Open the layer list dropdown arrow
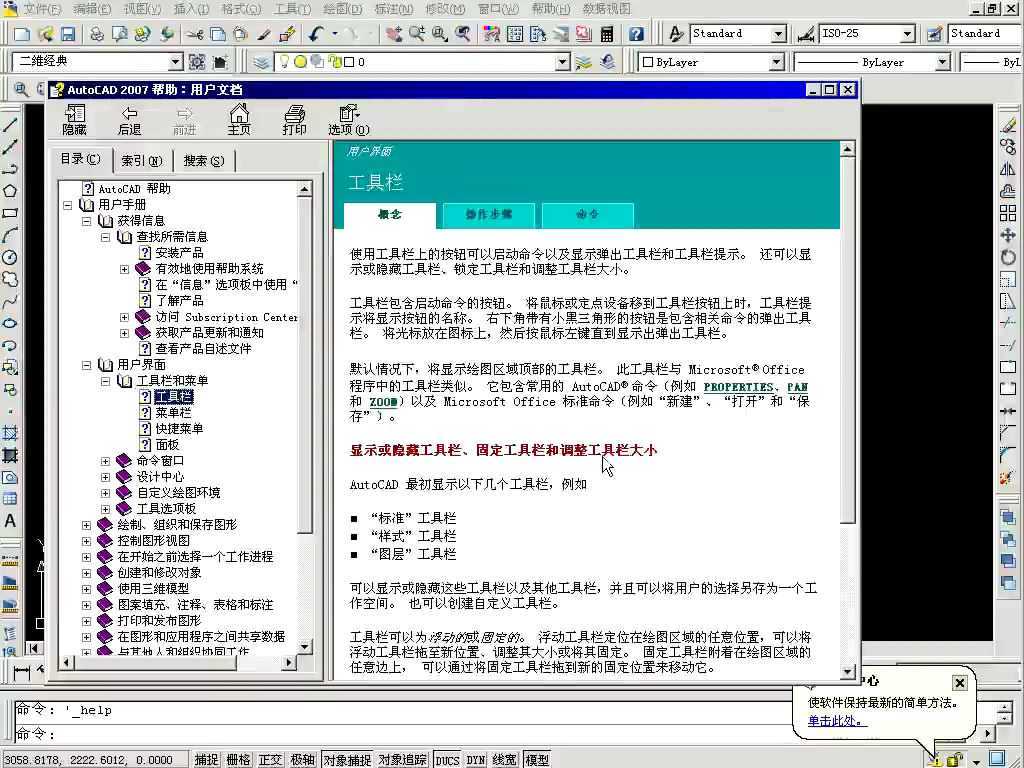 pos(563,62)
